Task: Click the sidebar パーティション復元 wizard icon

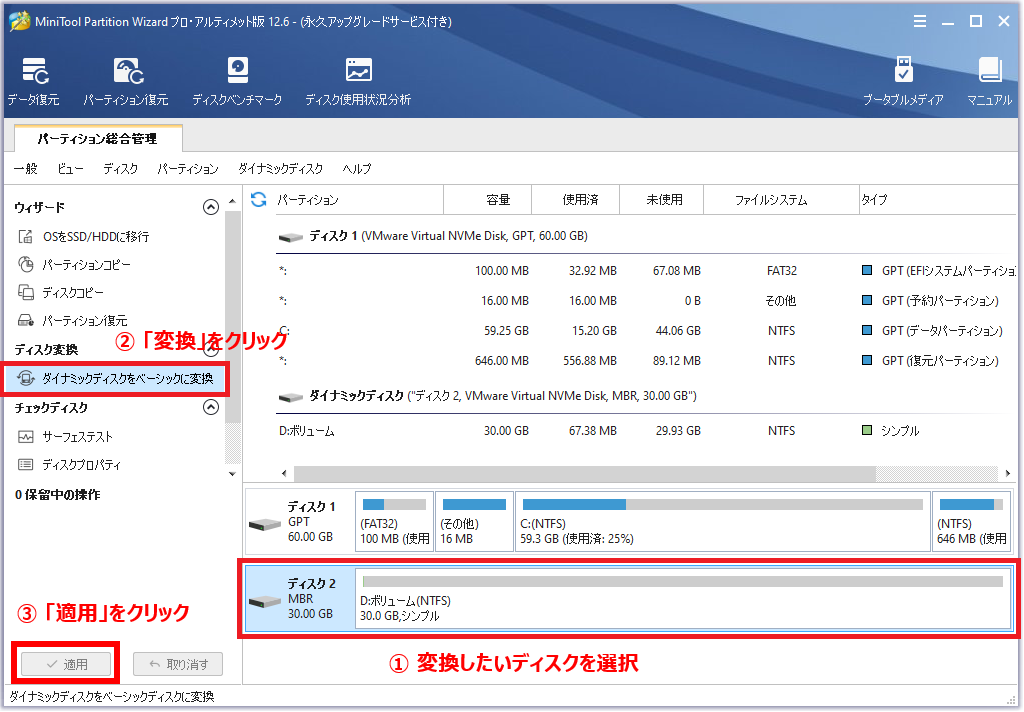Action: [x=25, y=321]
